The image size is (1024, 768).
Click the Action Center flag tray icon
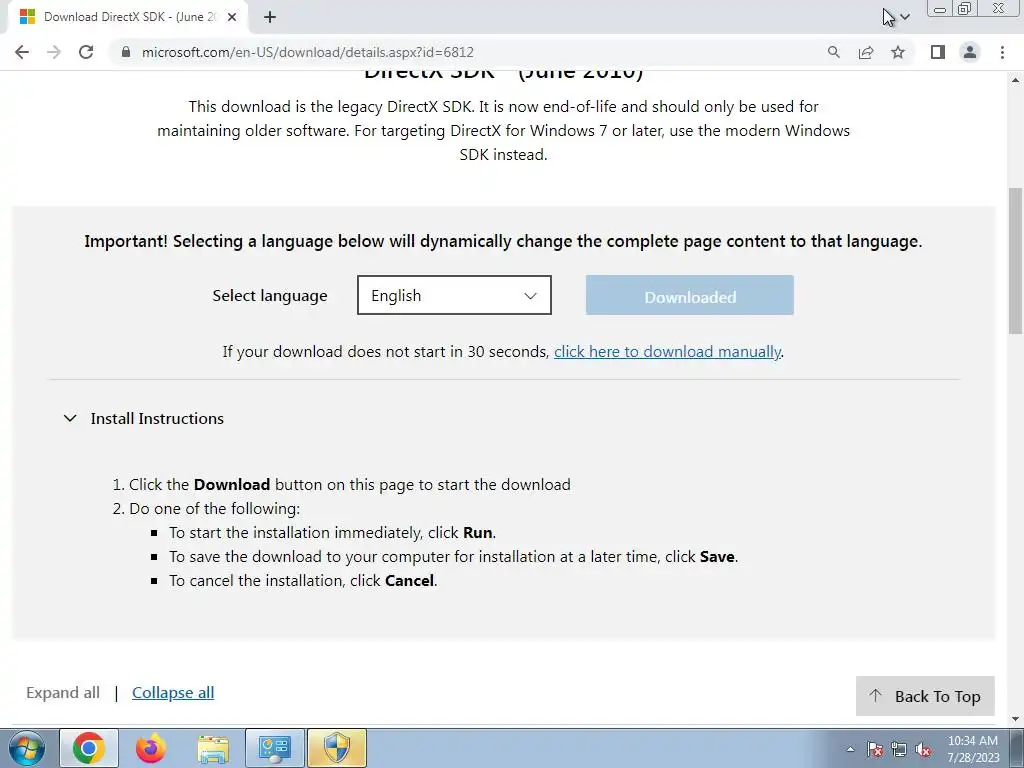875,749
